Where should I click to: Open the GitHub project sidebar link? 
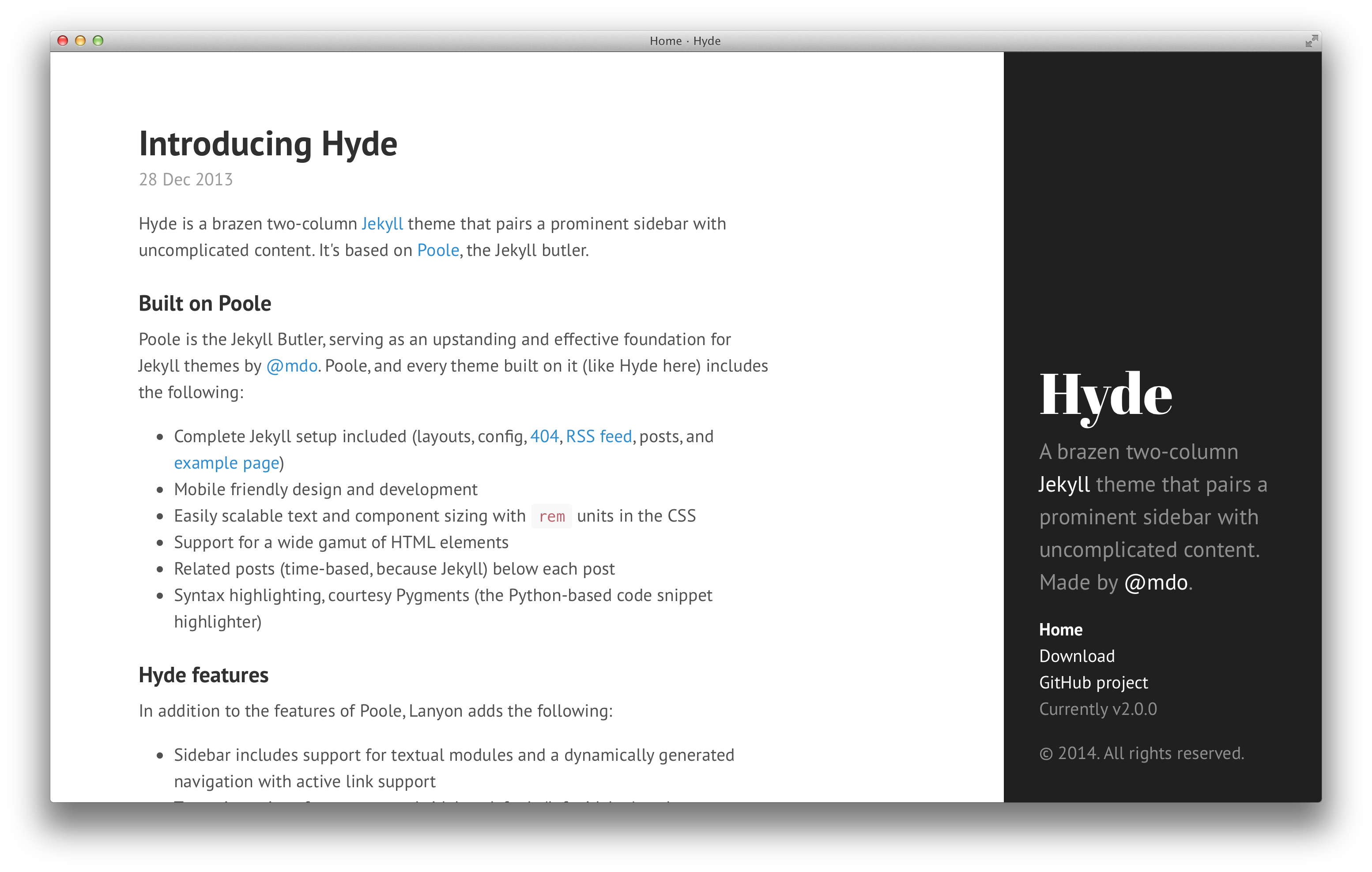click(1093, 682)
